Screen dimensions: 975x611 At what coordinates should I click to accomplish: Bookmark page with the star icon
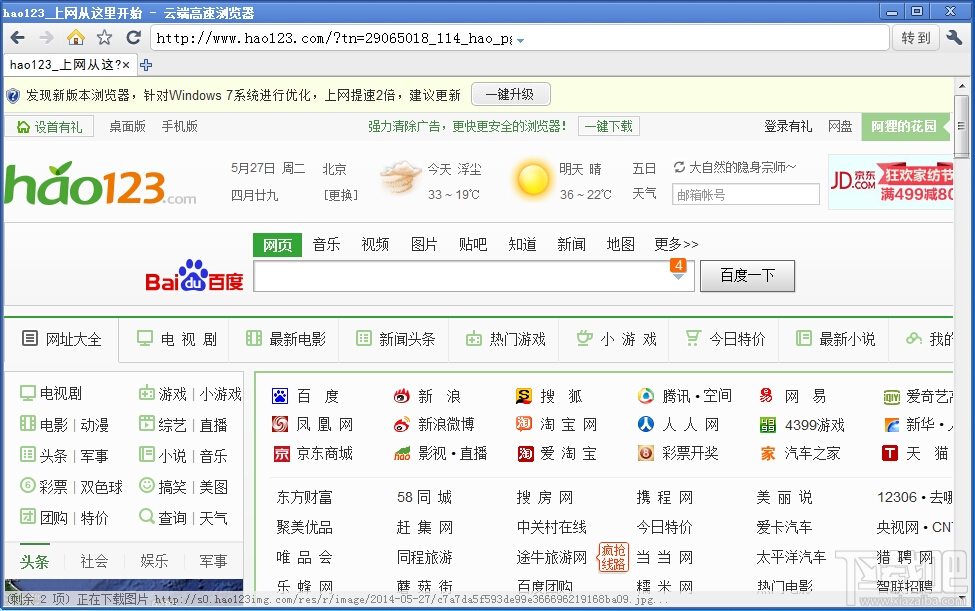click(104, 37)
